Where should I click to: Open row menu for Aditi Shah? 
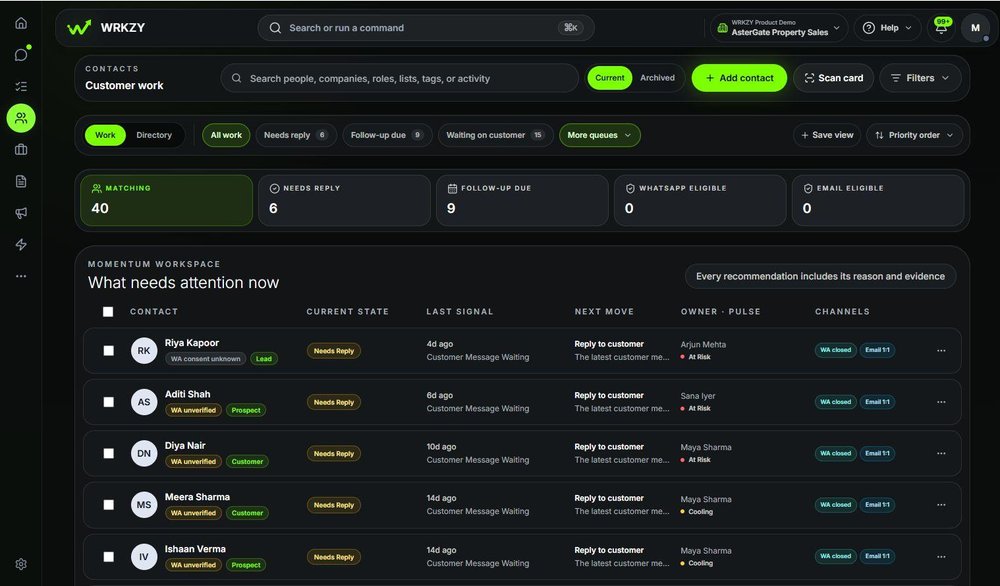click(x=941, y=402)
